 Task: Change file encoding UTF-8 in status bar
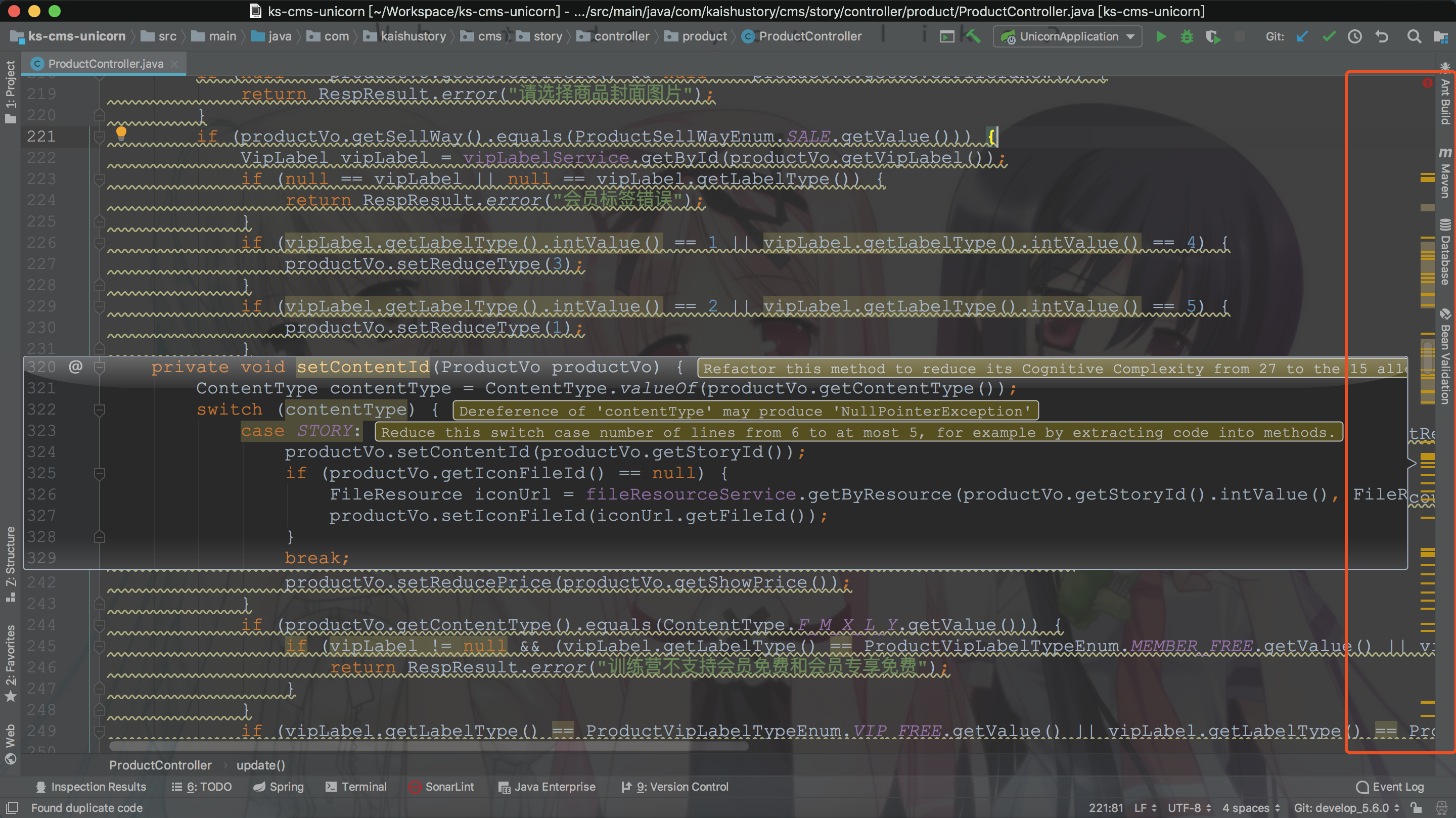coord(1189,808)
